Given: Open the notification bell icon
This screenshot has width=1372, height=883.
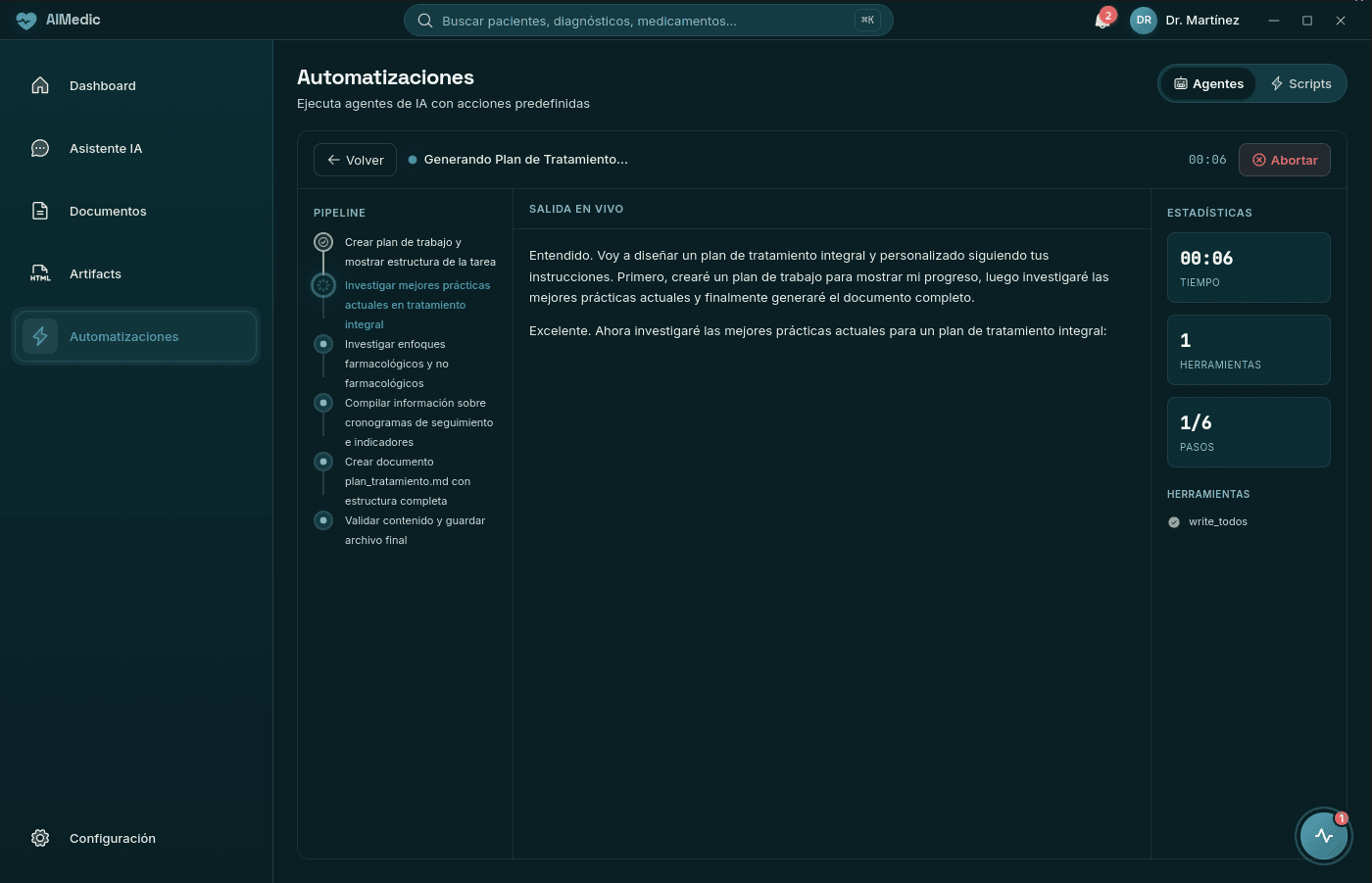Looking at the screenshot, I should point(1101,21).
